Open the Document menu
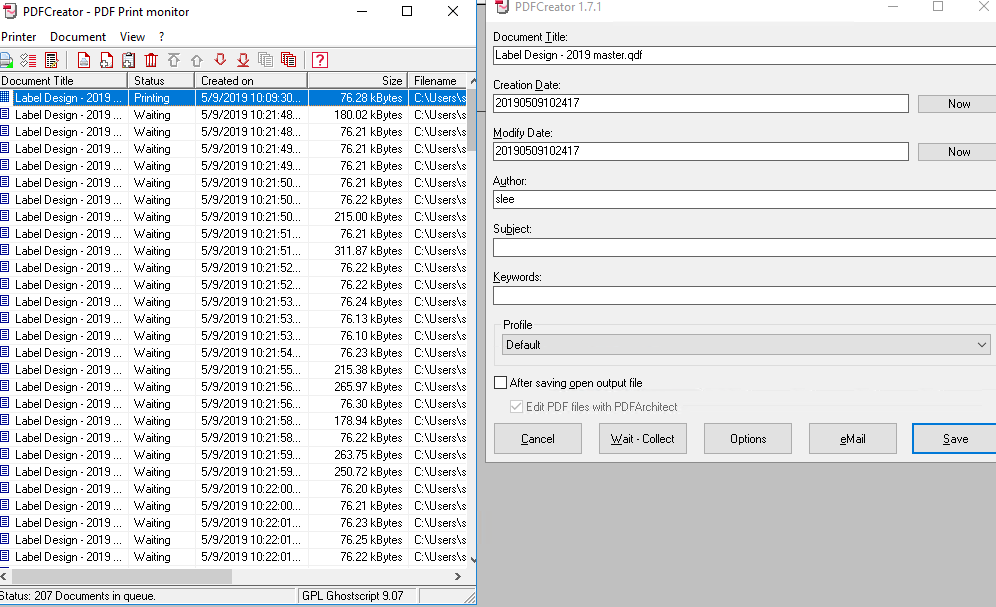 78,37
